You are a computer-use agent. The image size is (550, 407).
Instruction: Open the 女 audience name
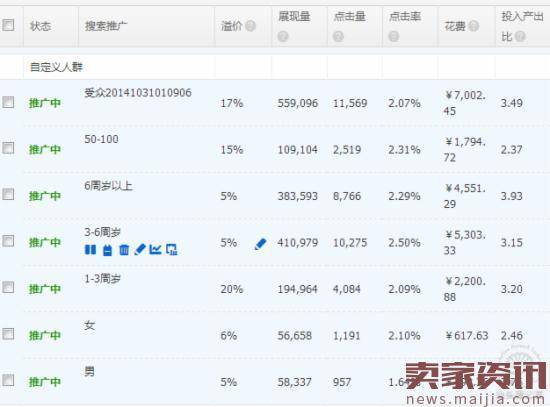89,325
